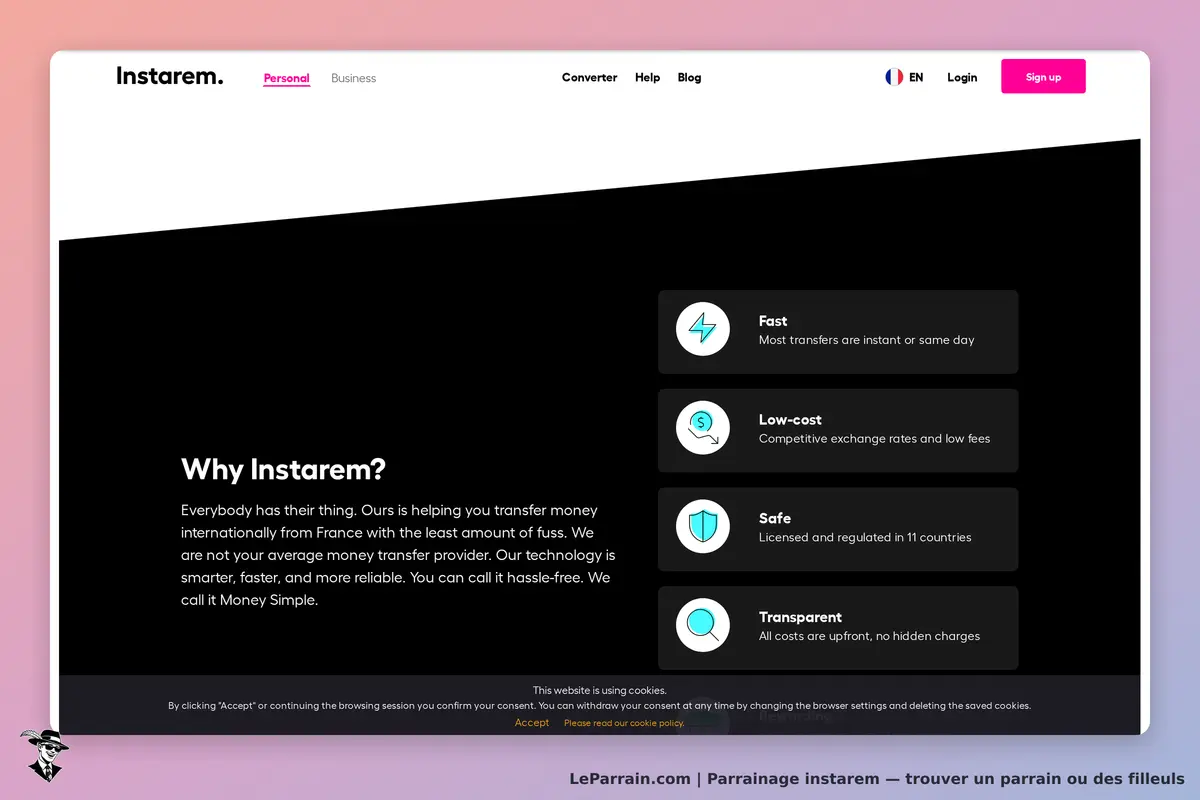Switch to the Personal tab
The height and width of the screenshot is (800, 1200).
tap(287, 78)
